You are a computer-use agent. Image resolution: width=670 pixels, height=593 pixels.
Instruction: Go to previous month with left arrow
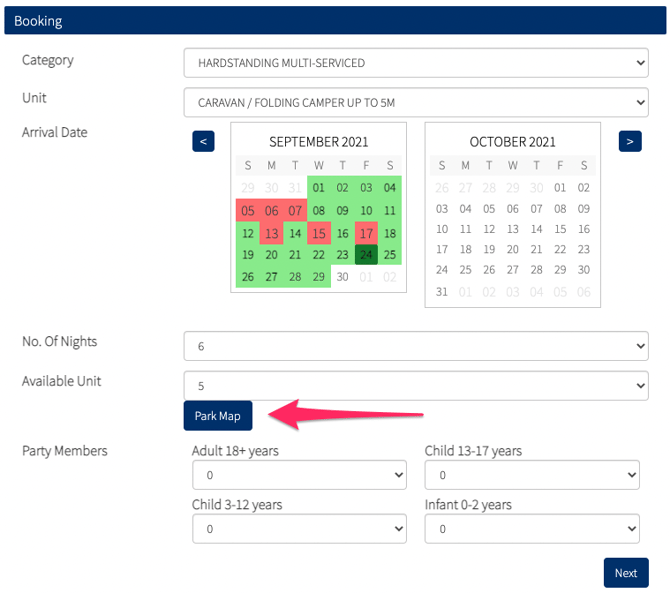pyautogui.click(x=203, y=141)
